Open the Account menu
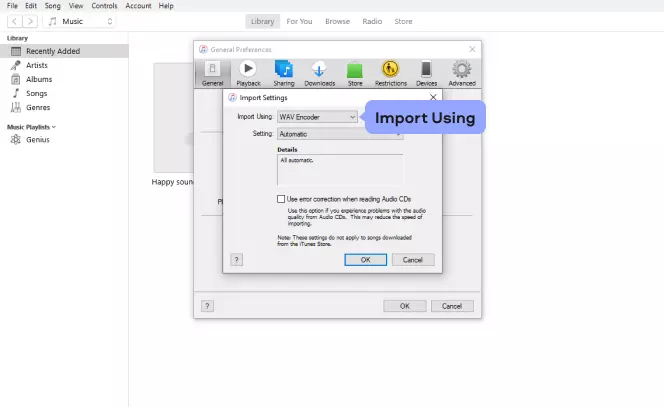 [138, 6]
